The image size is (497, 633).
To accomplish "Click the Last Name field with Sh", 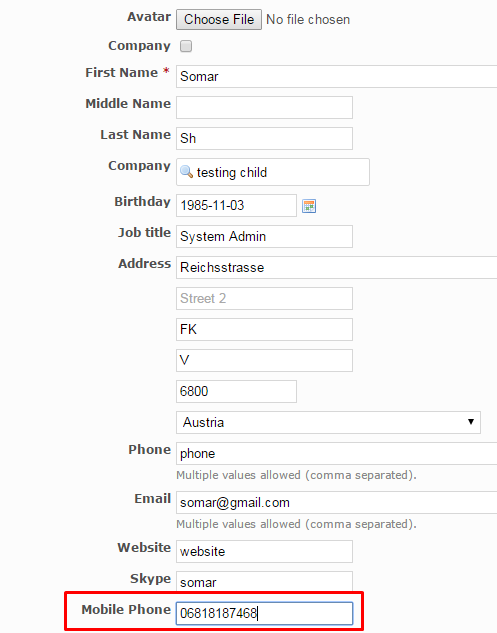I will tap(264, 138).
